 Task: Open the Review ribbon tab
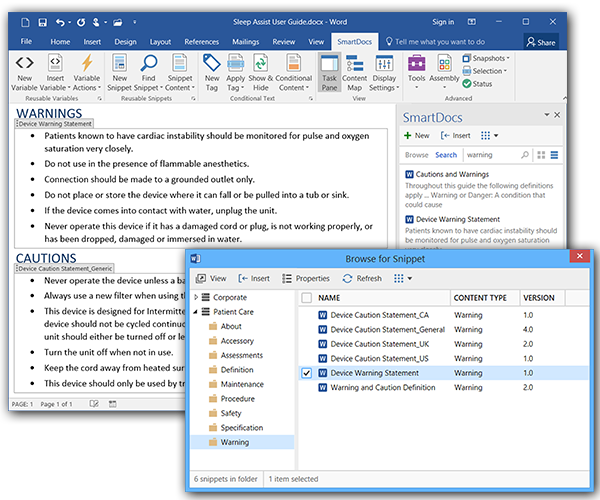click(284, 42)
